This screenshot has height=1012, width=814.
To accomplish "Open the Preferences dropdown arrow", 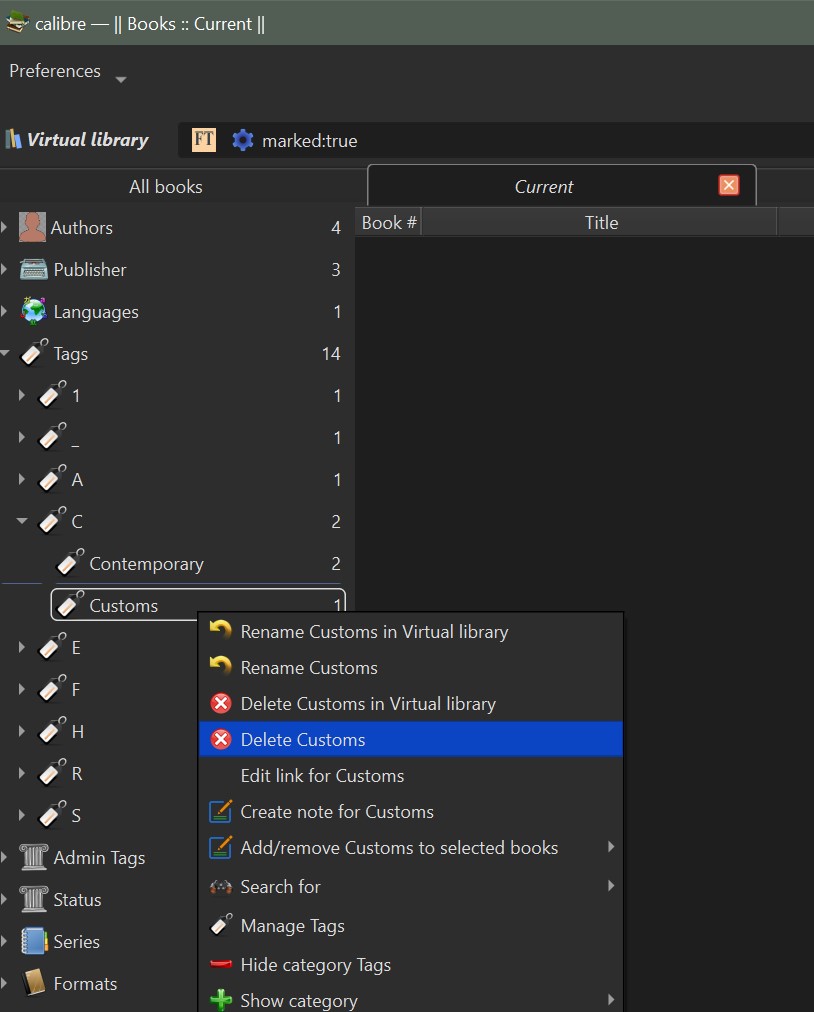I will pyautogui.click(x=121, y=79).
